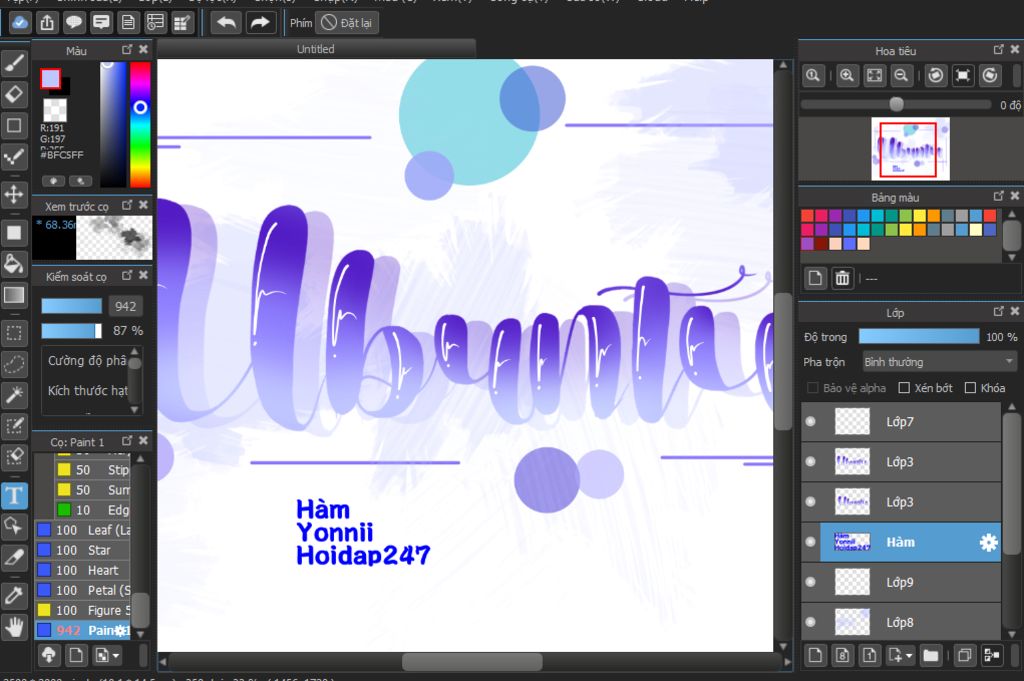Toggle visibility of Hàm layer
The width and height of the screenshot is (1024, 681).
click(x=810, y=542)
